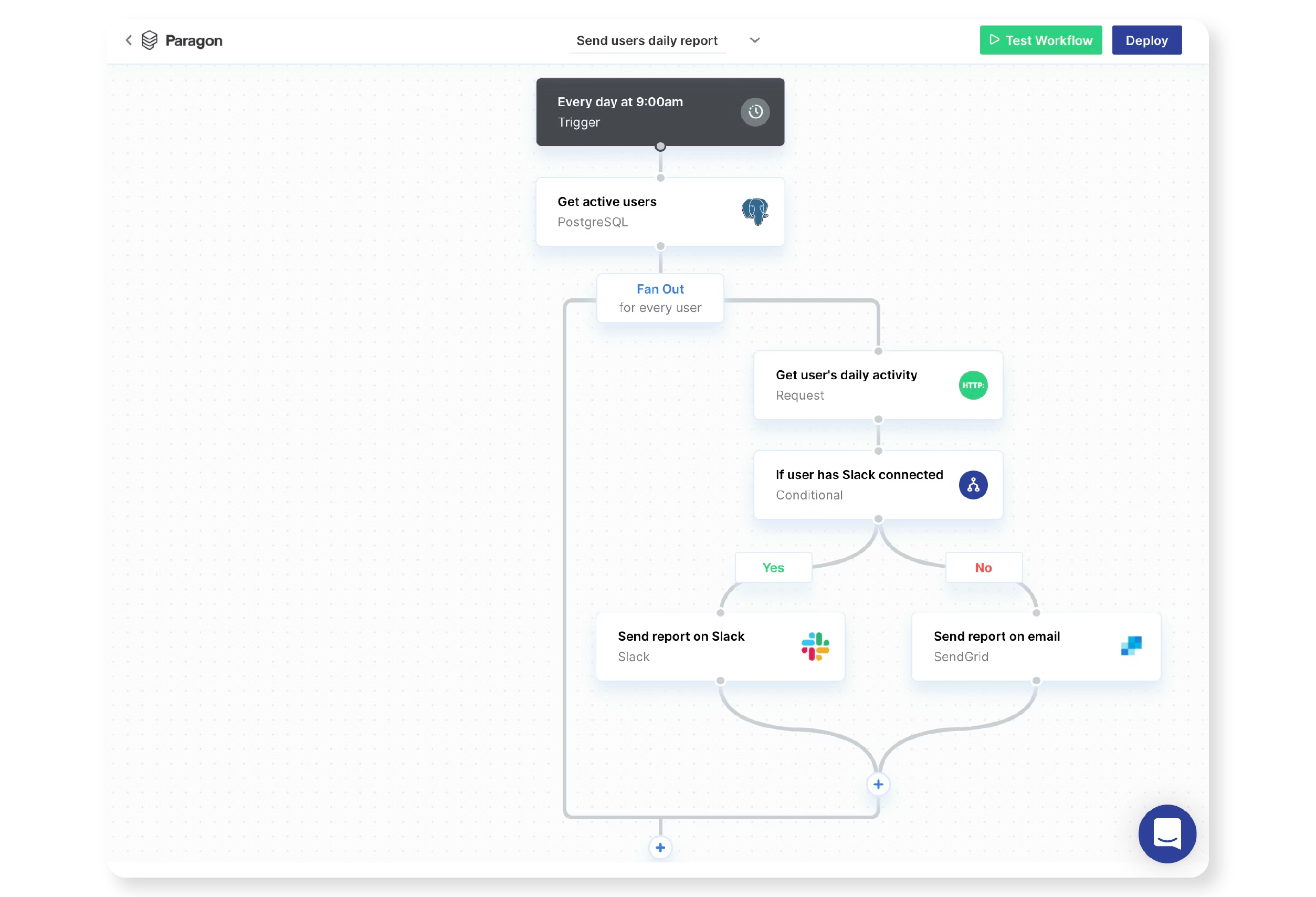Click the Send users daily report title
Viewport: 1316px width, 897px height.
click(x=647, y=40)
